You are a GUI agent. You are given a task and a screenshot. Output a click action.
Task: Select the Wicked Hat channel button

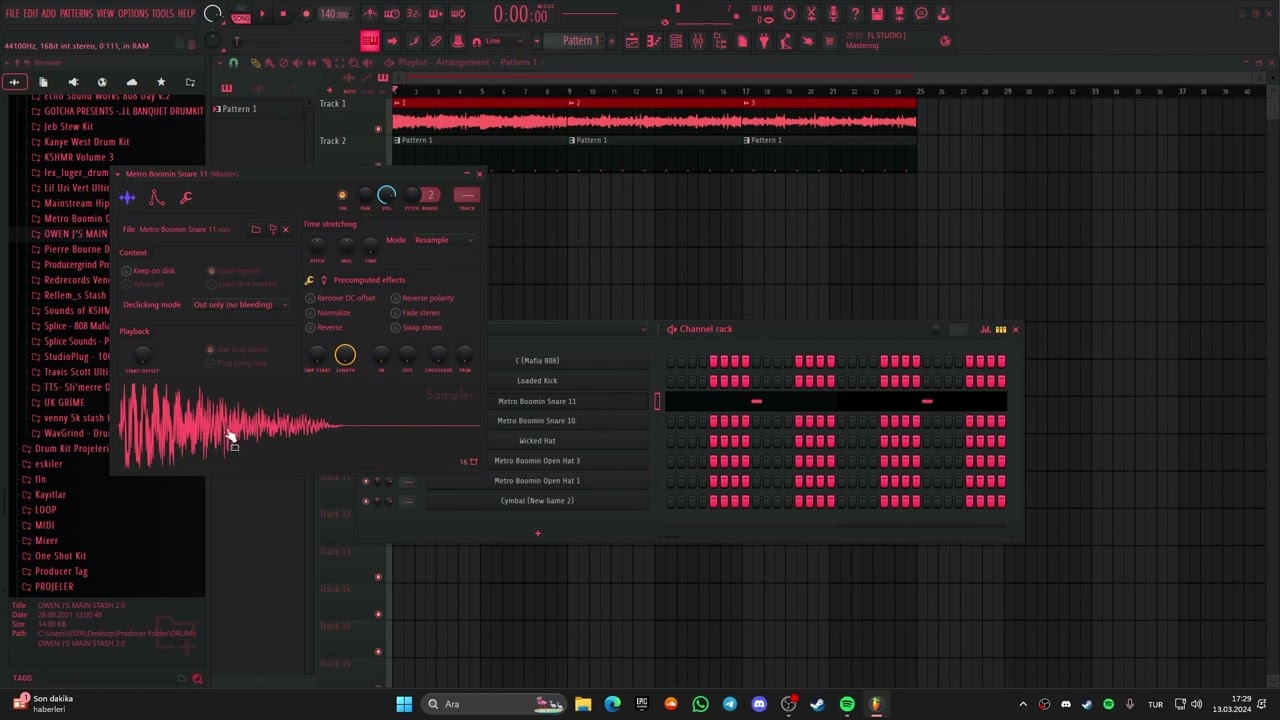tap(537, 441)
